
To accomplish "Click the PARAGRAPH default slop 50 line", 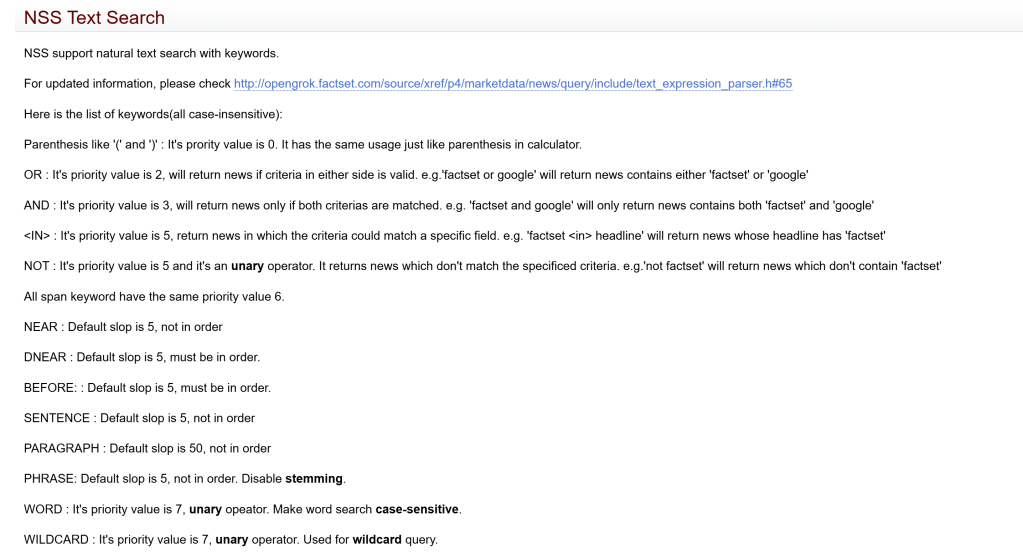I will tap(147, 448).
